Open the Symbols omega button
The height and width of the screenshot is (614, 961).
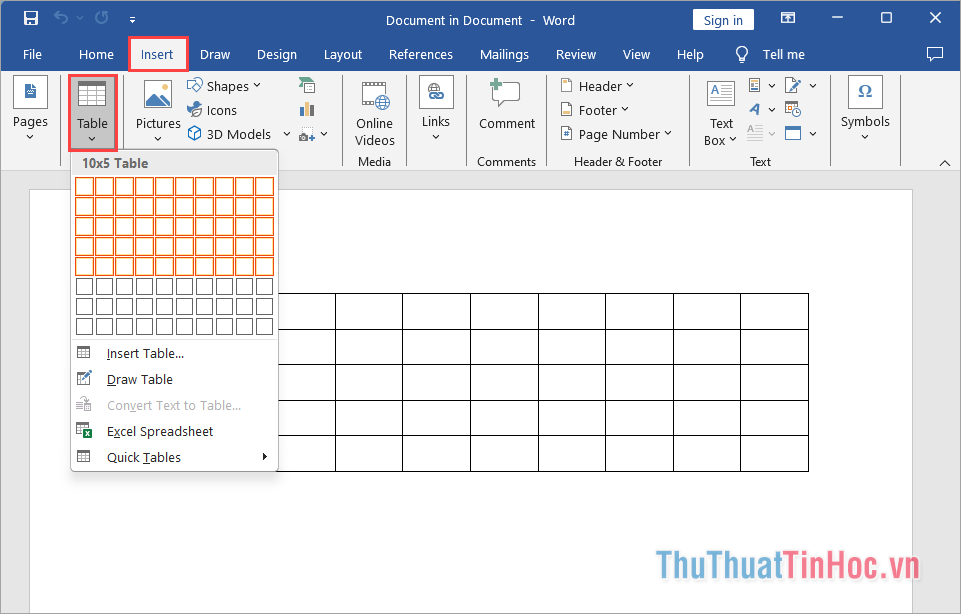pos(865,108)
